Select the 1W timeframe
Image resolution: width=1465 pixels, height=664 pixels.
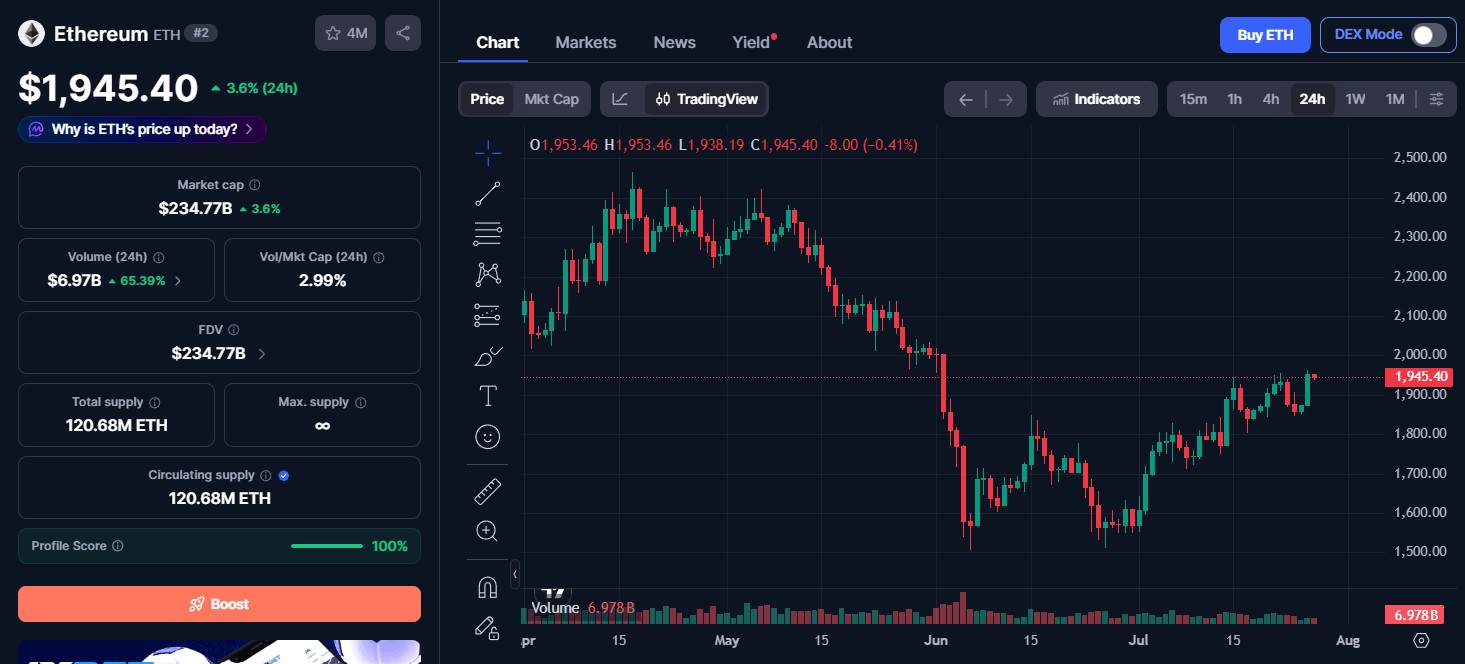tap(1355, 99)
